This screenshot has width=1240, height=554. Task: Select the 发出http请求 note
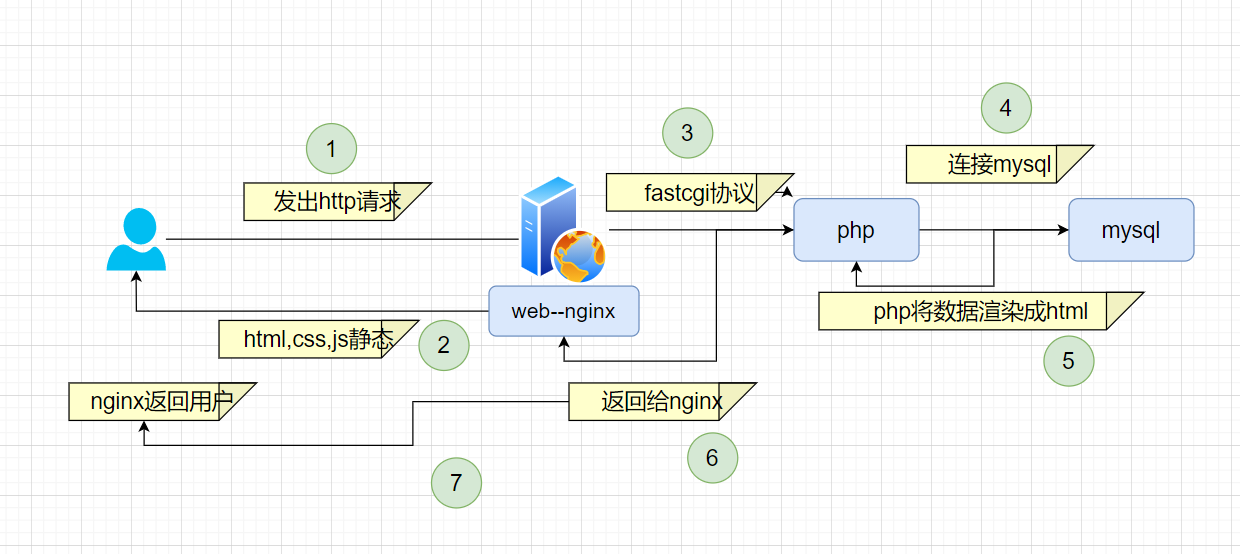click(x=336, y=201)
